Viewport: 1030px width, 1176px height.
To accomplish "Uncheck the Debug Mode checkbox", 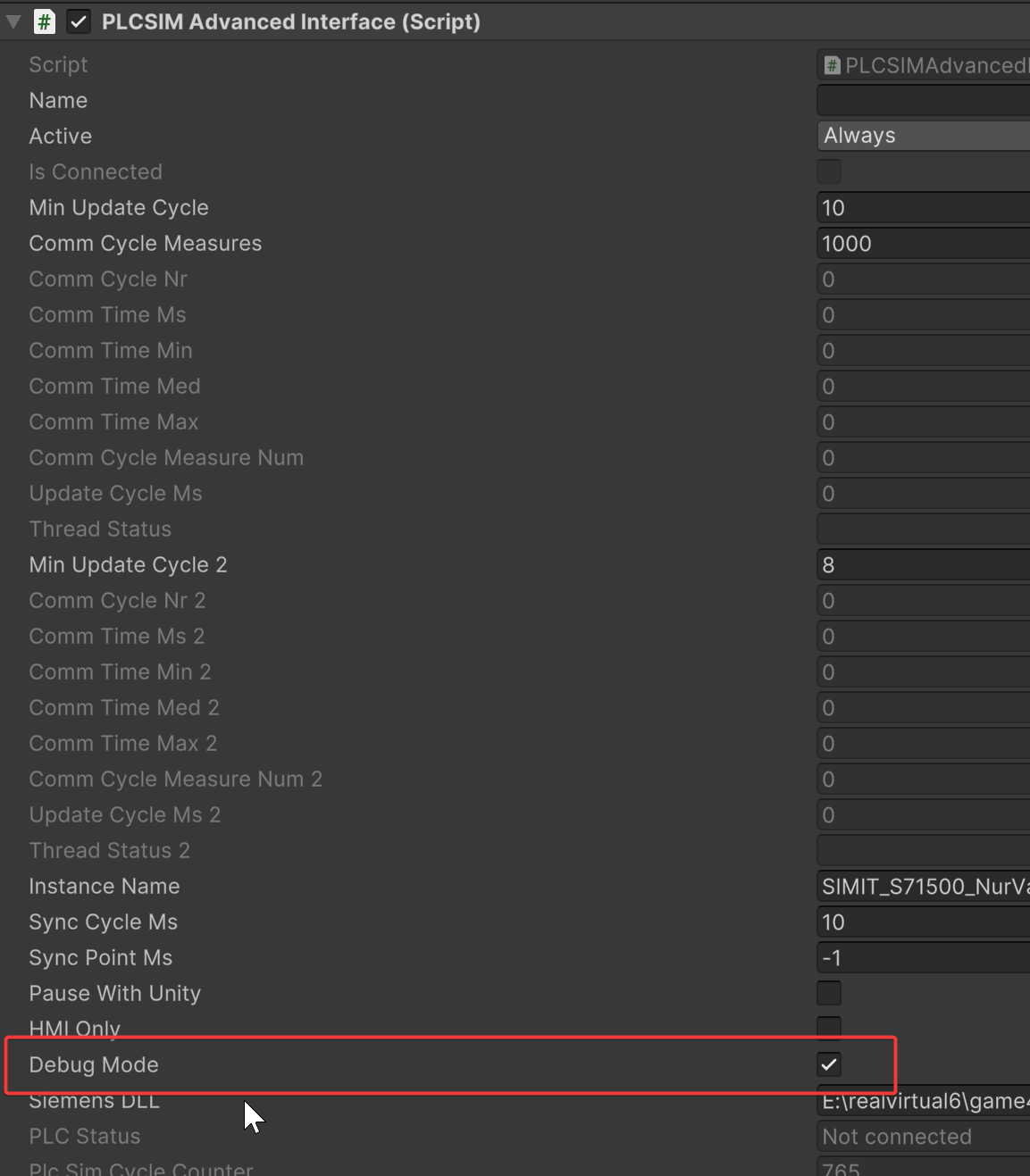I will [x=829, y=1064].
